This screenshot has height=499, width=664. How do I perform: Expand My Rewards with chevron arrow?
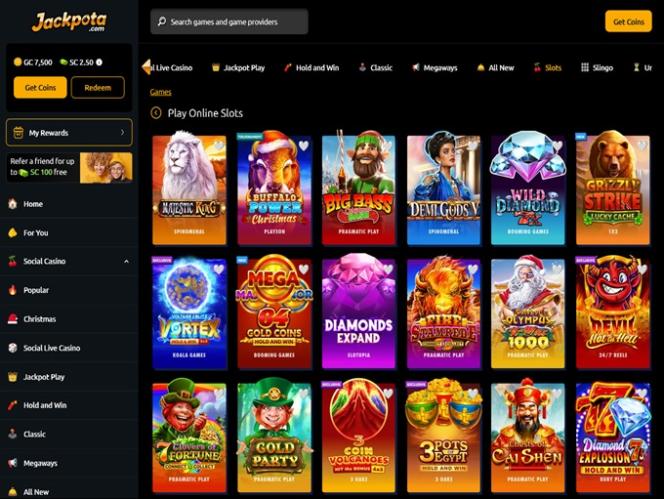[122, 133]
